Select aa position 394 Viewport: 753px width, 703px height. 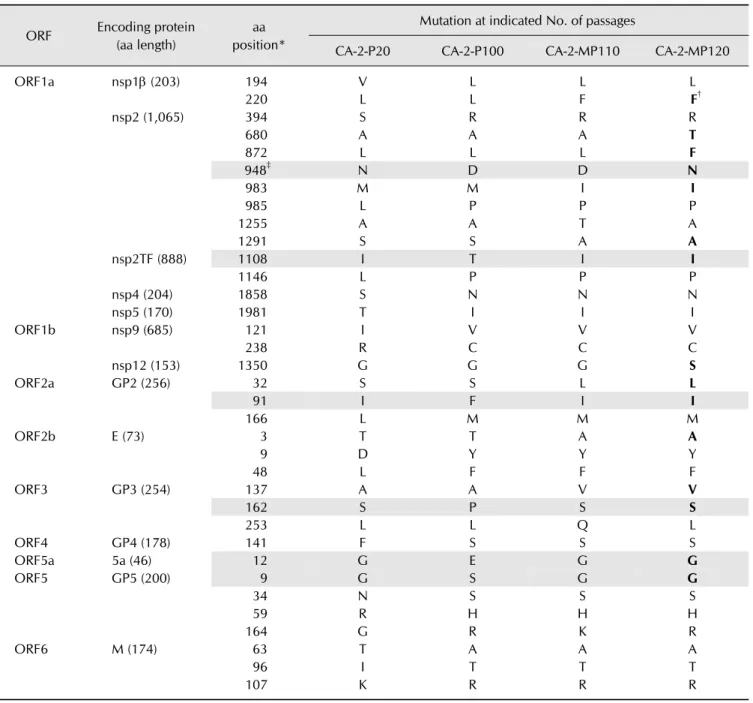256,117
